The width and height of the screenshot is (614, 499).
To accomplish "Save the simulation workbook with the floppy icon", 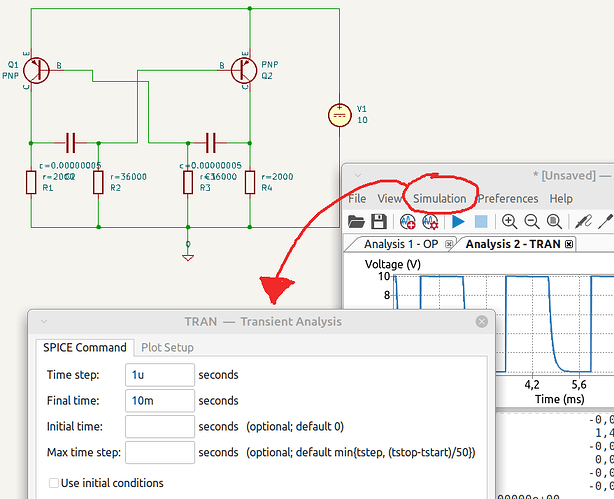I will point(379,222).
